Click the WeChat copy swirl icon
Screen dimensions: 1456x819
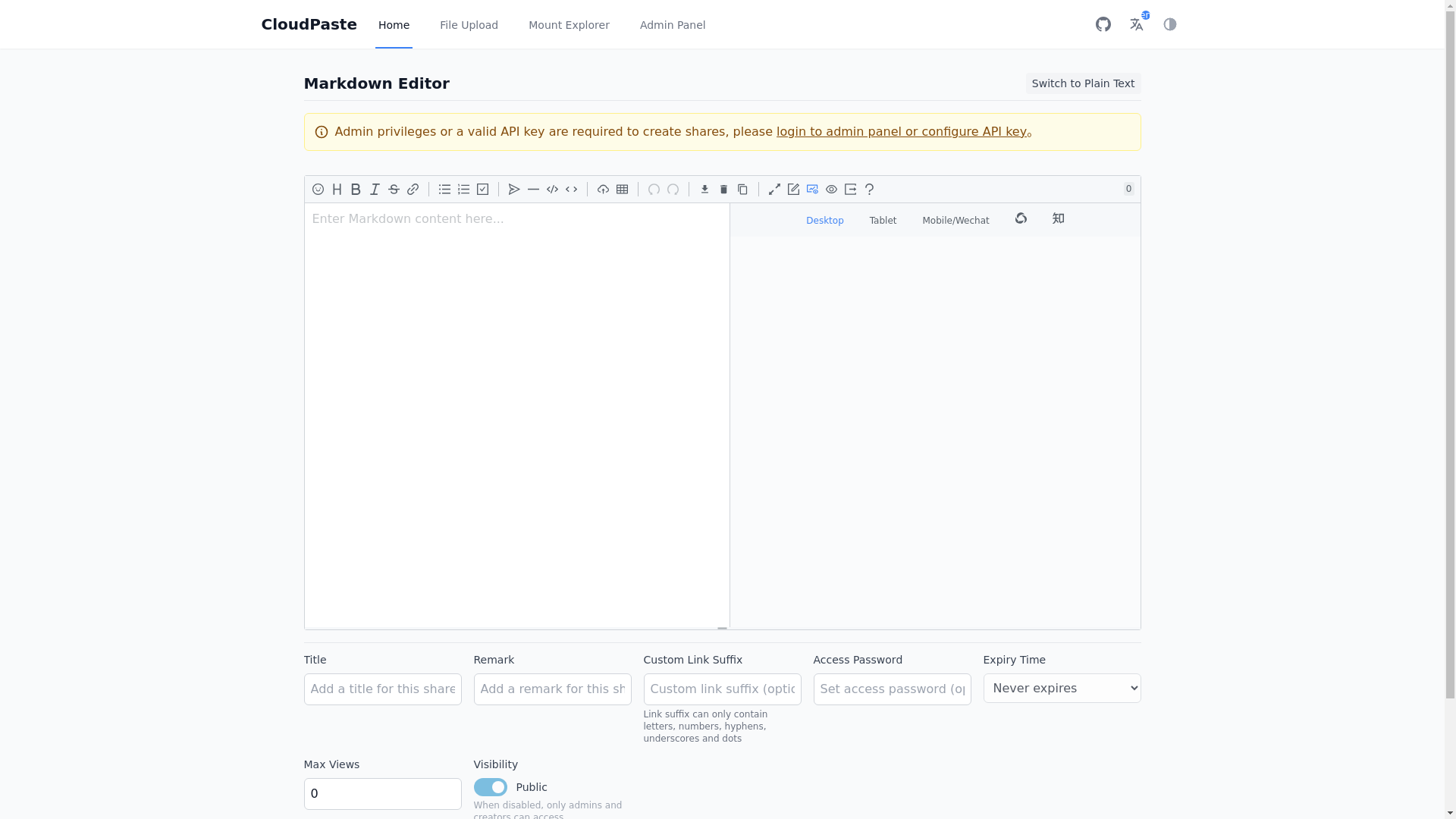coord(1021,218)
